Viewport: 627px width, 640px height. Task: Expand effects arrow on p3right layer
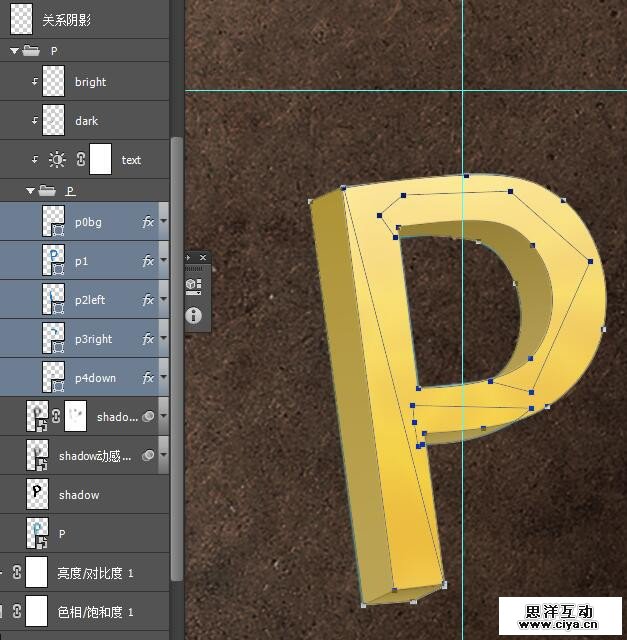163,339
